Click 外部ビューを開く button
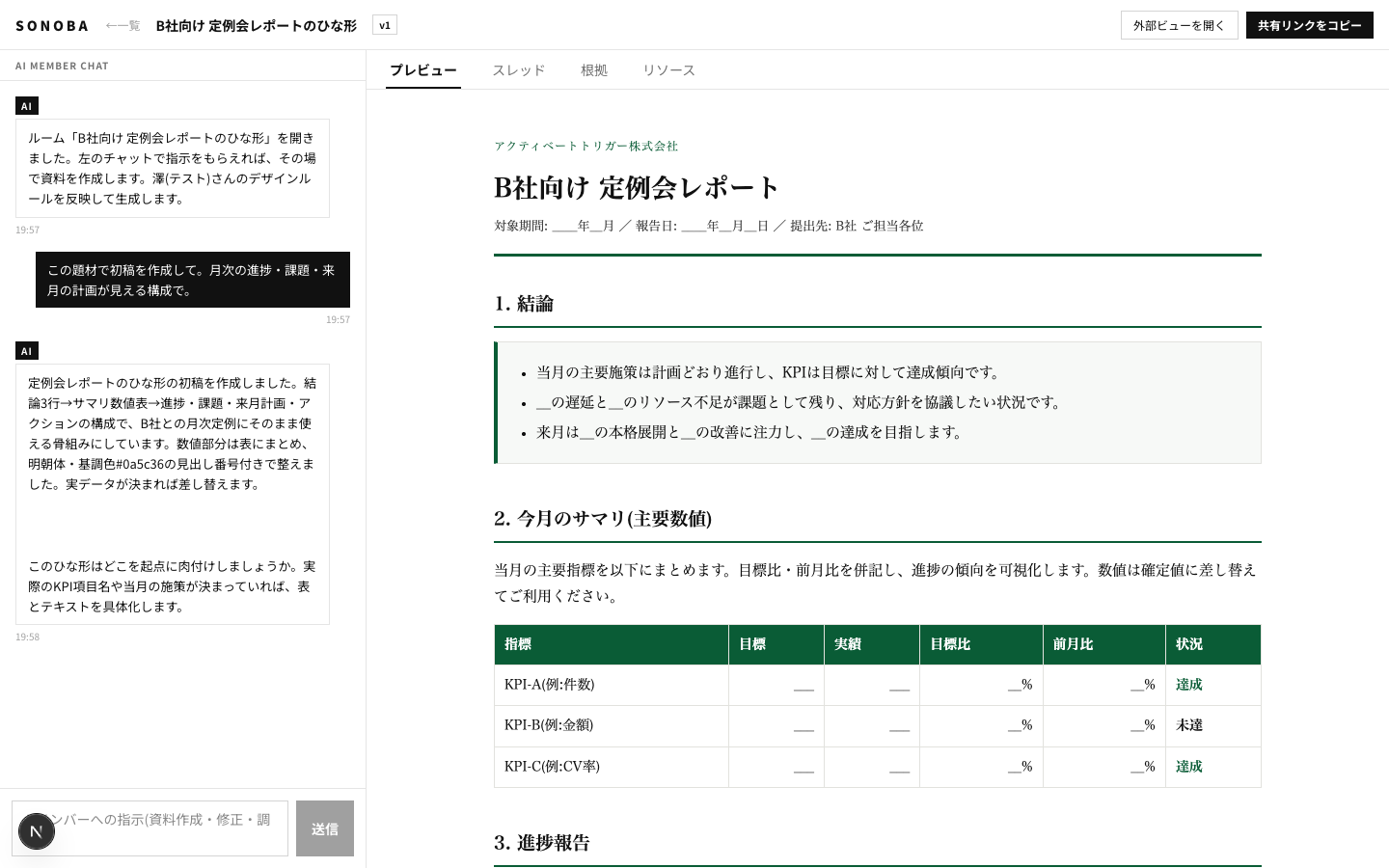This screenshot has height=868, width=1389. pos(1179,25)
